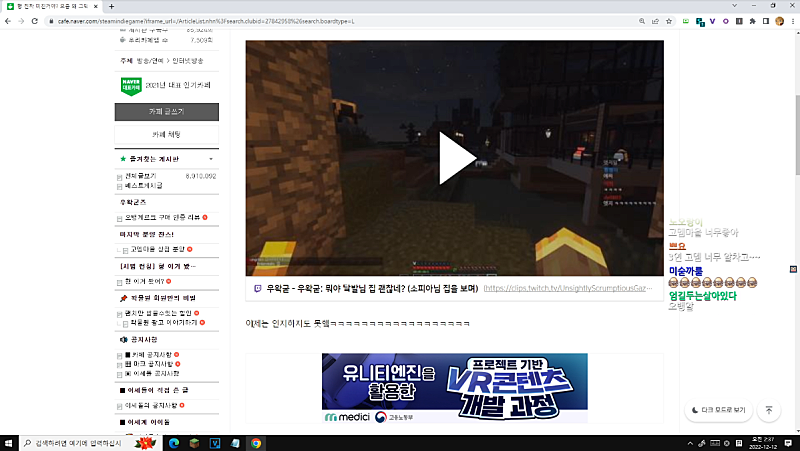Show hidden system tray icons
The height and width of the screenshot is (451, 800).
690,443
